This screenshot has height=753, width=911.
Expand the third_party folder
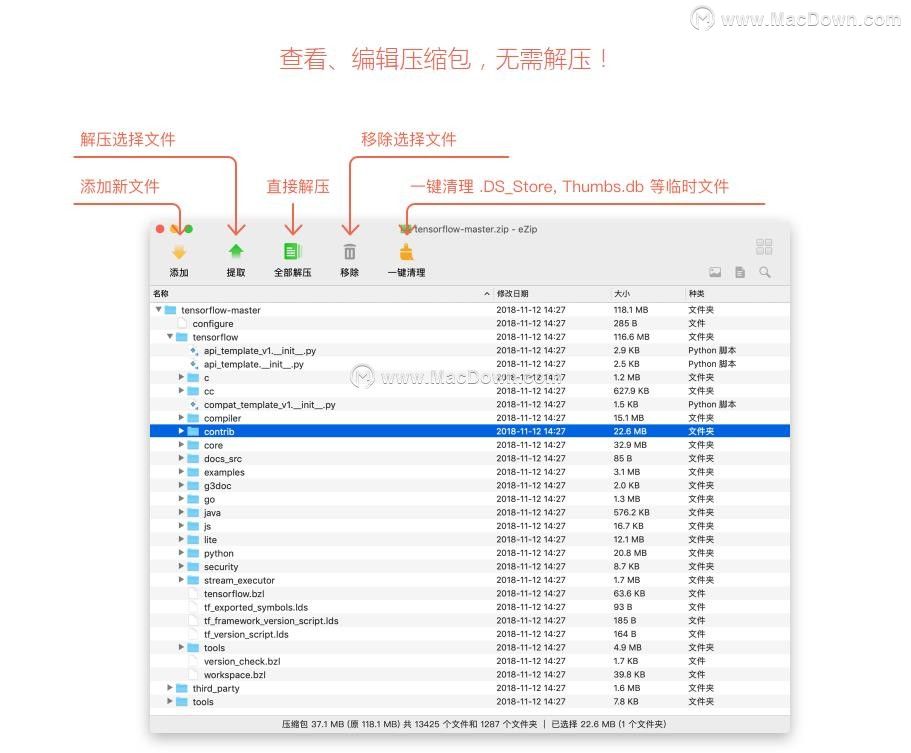(x=170, y=687)
